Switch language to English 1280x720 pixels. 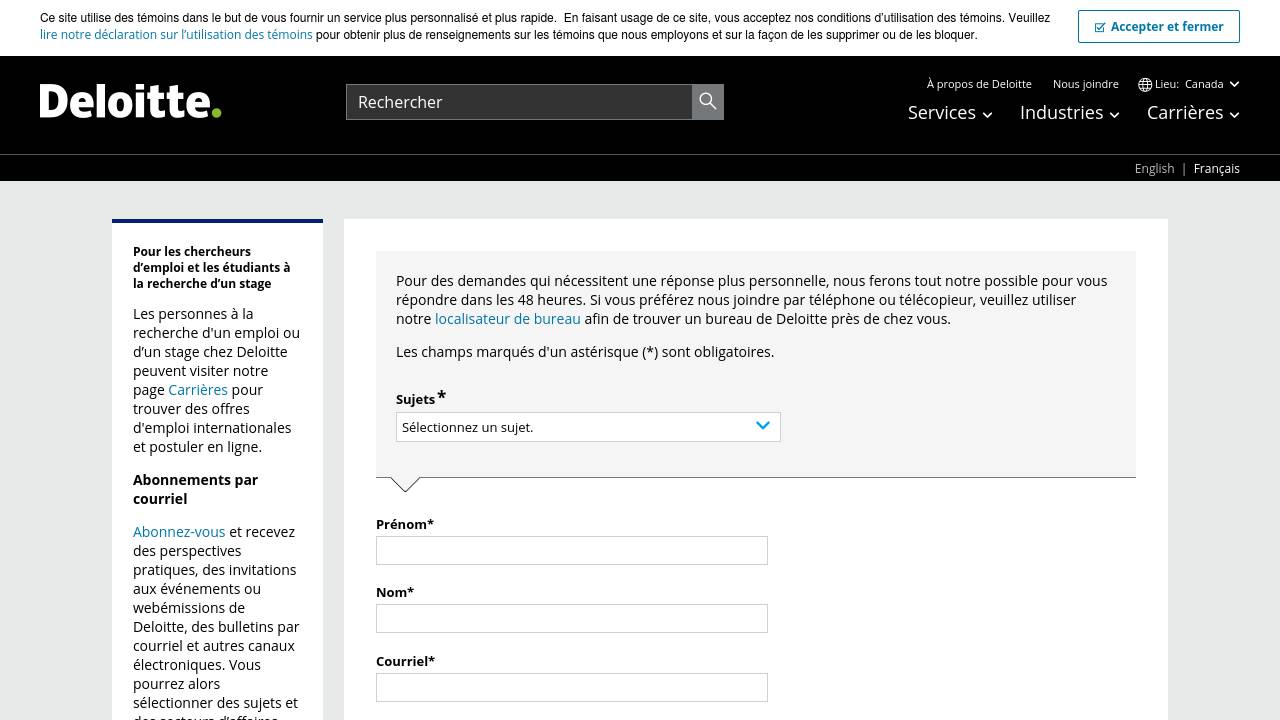pyautogui.click(x=1154, y=168)
